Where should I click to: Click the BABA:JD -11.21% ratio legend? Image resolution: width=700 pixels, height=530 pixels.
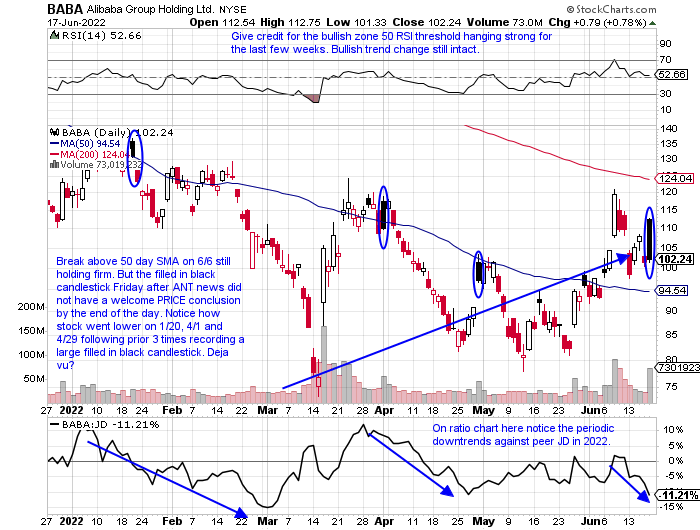pyautogui.click(x=104, y=425)
